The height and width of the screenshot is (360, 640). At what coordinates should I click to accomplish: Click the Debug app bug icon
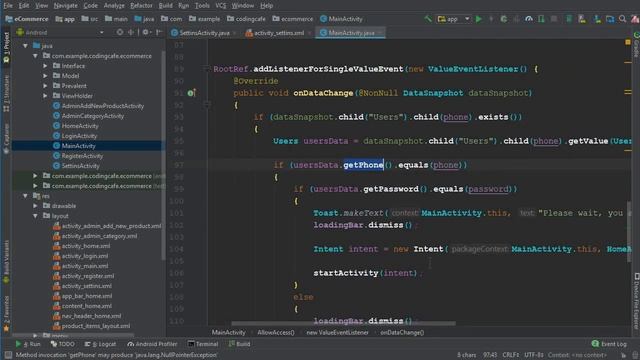(504, 19)
